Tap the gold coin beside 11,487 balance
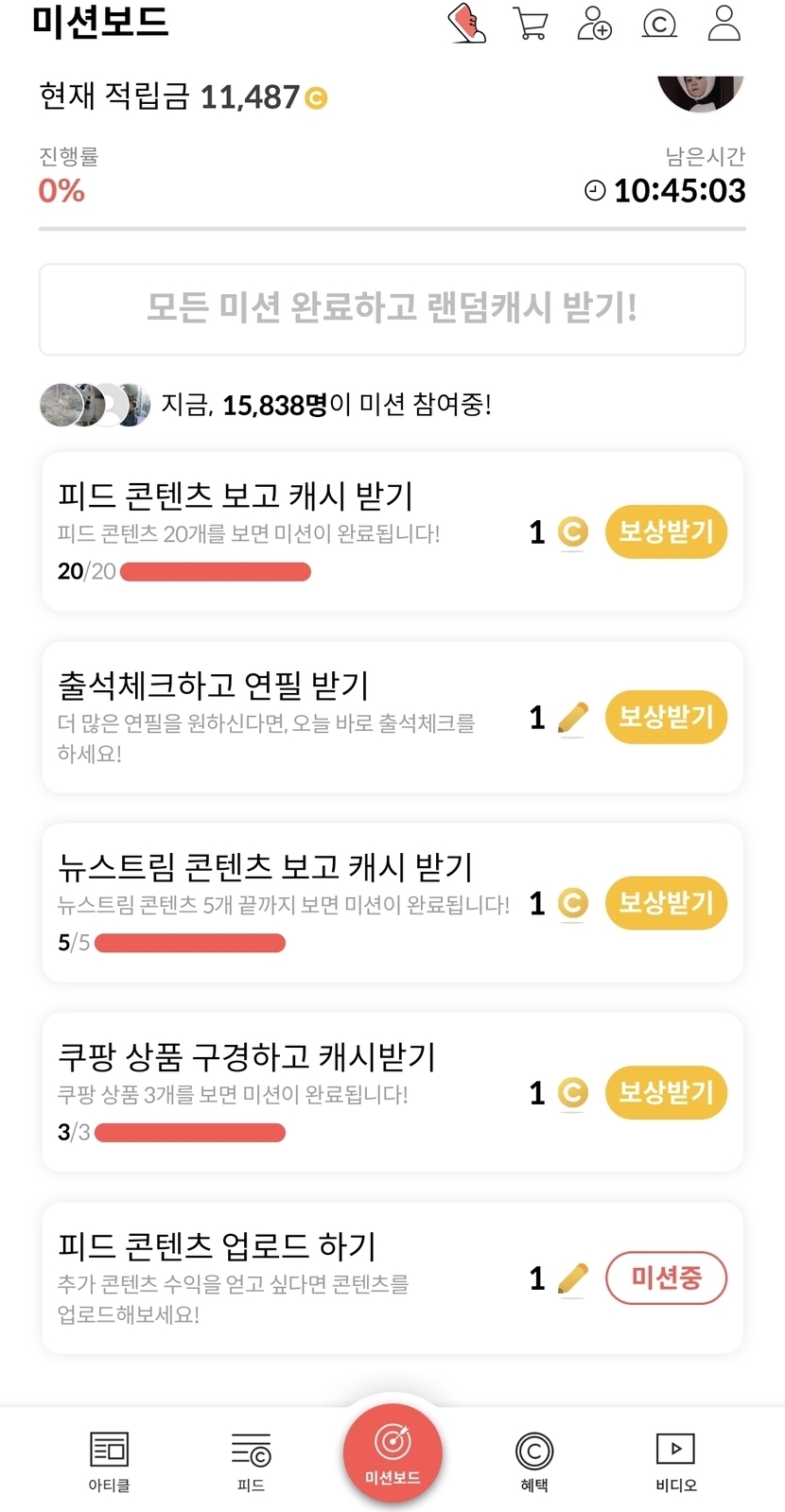 [x=317, y=97]
